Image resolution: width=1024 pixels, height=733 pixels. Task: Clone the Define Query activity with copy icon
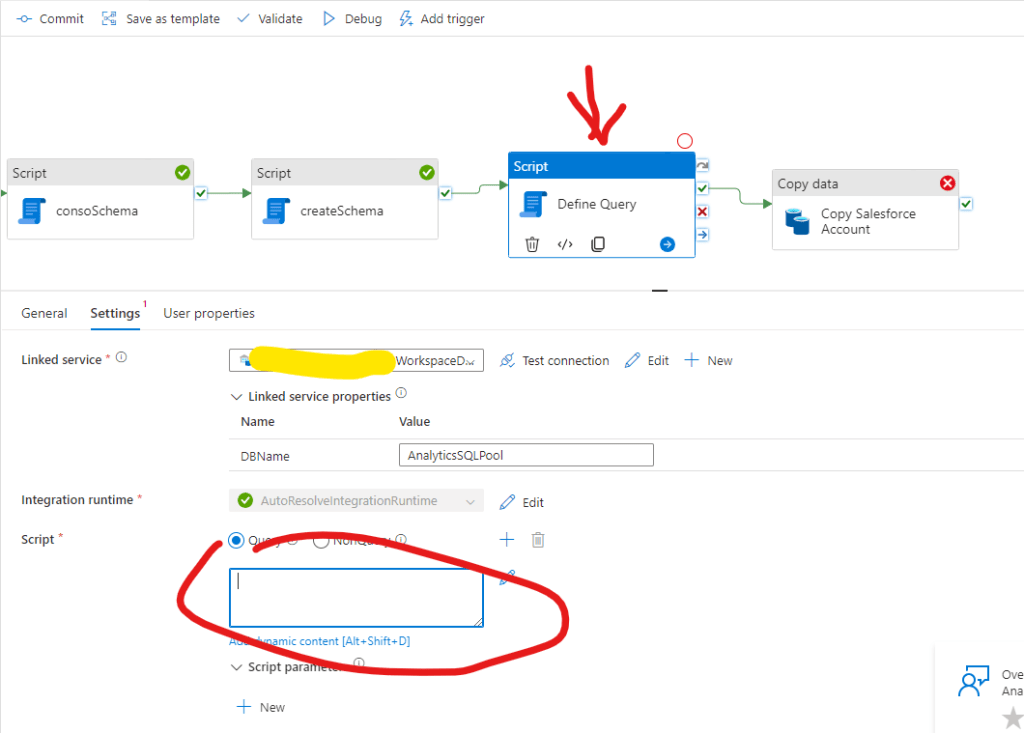pos(598,244)
